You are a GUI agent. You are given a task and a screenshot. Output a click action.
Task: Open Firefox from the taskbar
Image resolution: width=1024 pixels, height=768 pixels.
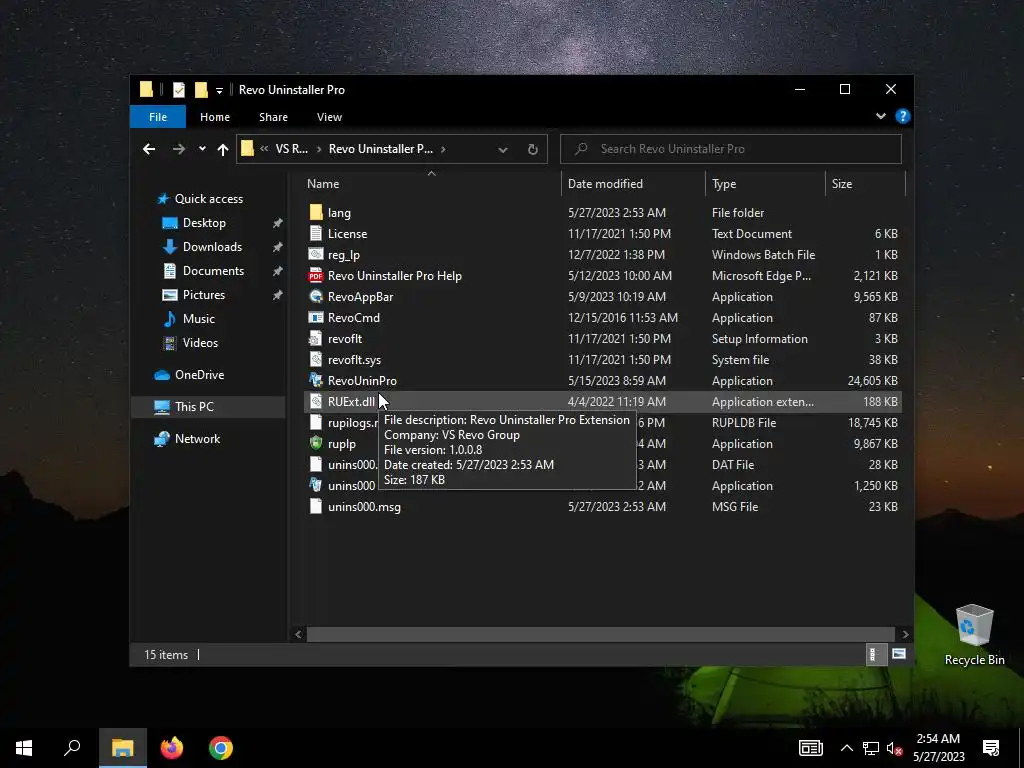point(172,748)
